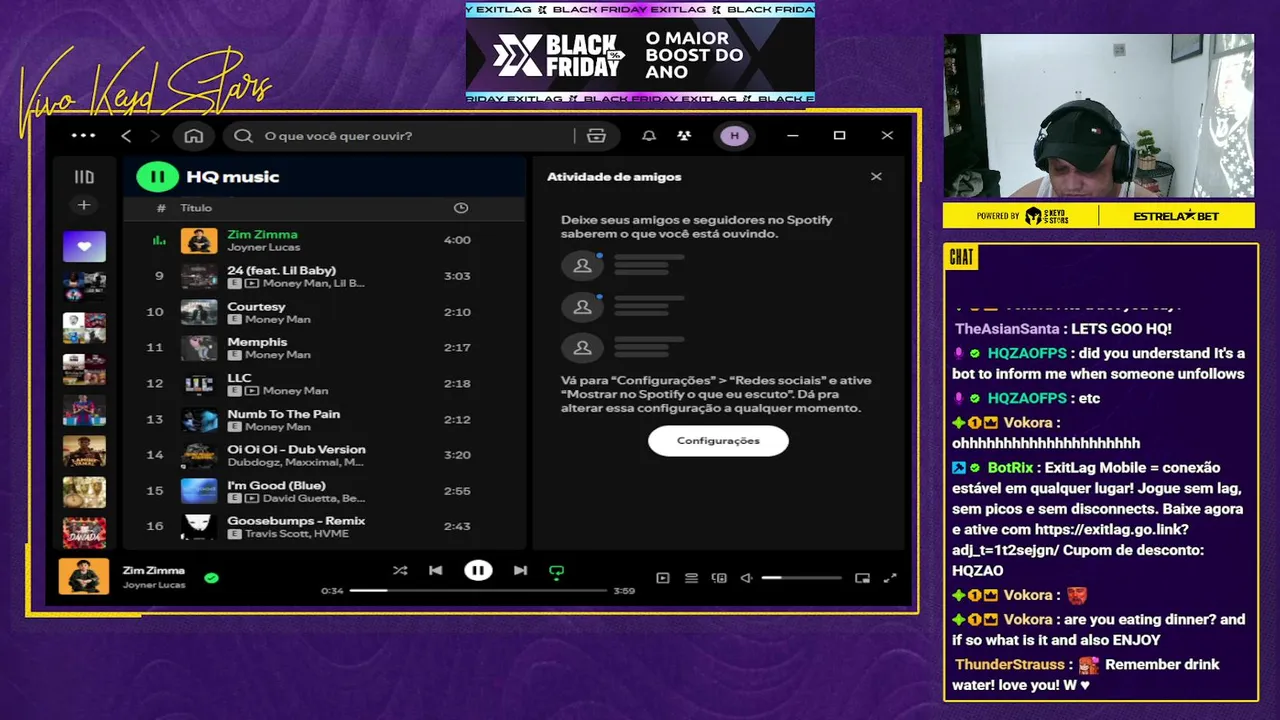
Task: Pause playback with the white center button
Action: coord(478,571)
